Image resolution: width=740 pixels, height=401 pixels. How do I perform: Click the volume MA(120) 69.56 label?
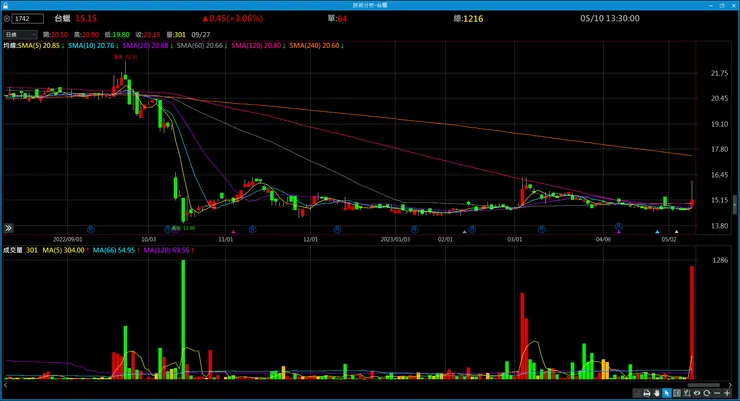[x=166, y=251]
